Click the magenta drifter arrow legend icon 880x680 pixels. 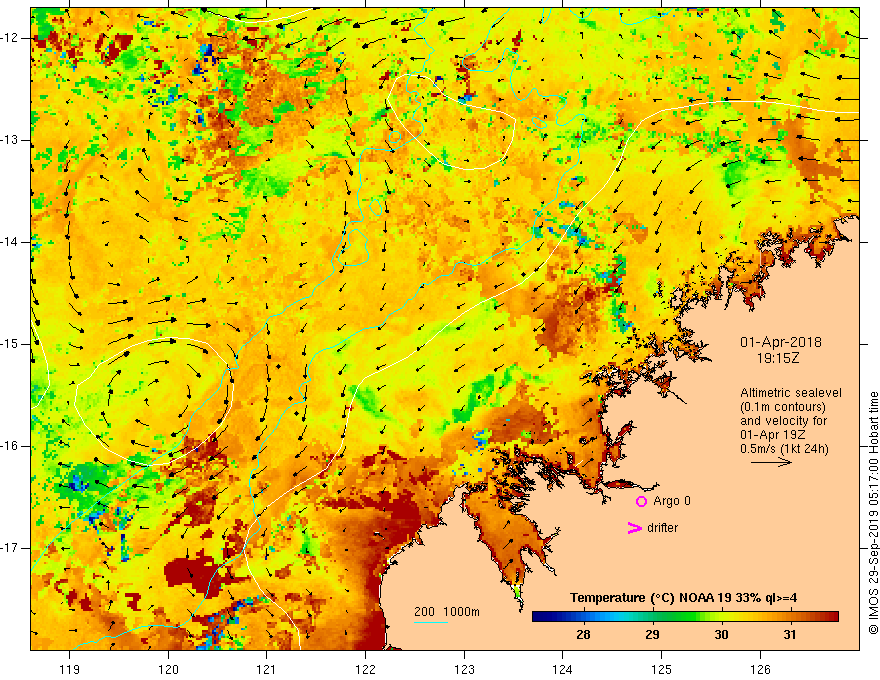click(x=635, y=528)
